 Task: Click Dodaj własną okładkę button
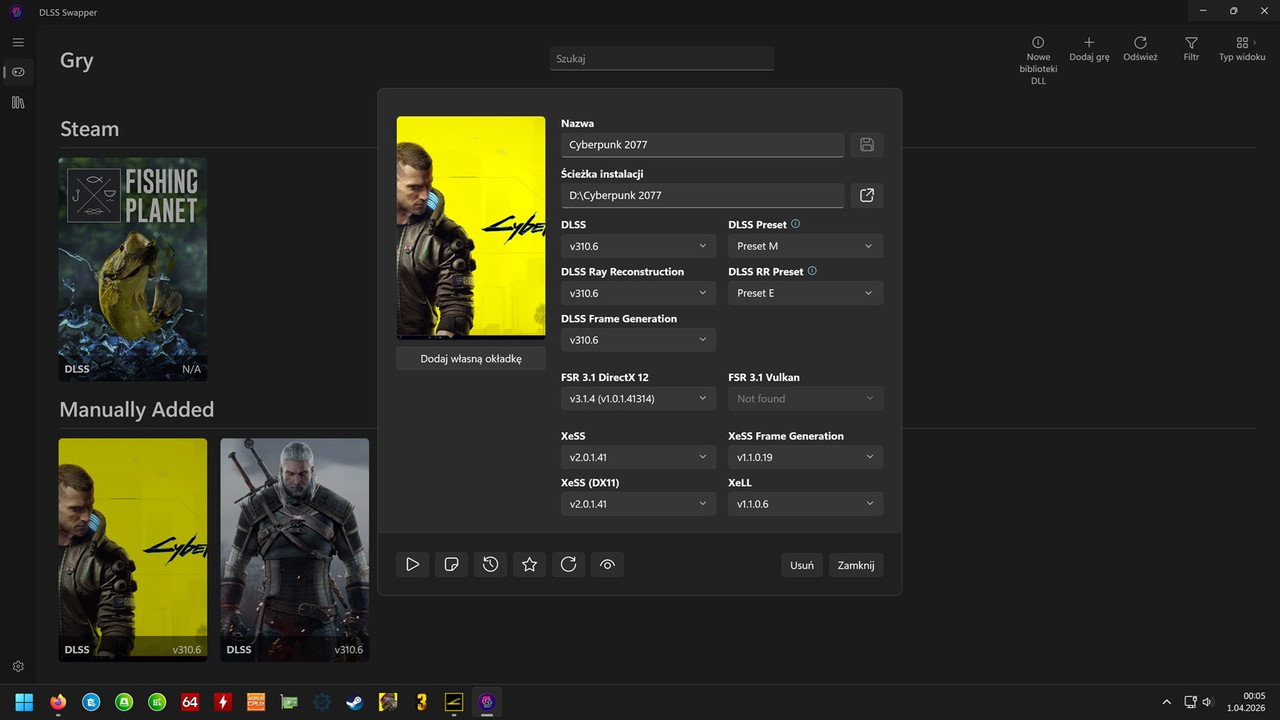[471, 358]
